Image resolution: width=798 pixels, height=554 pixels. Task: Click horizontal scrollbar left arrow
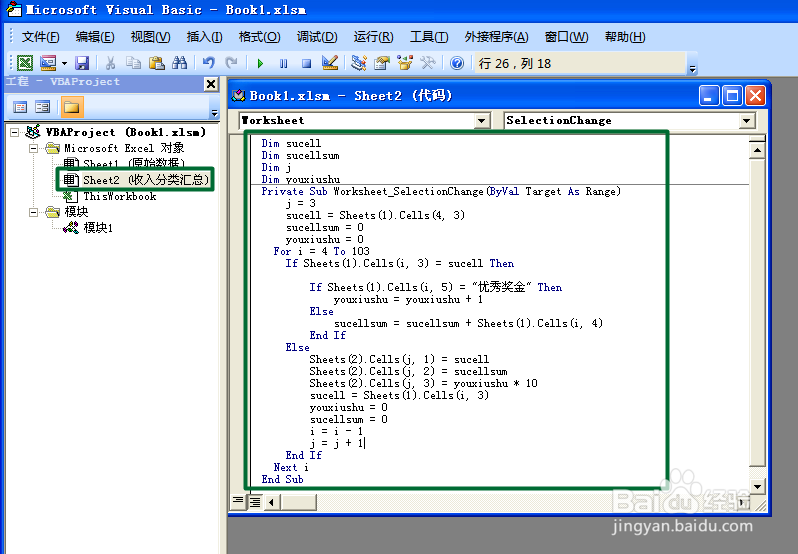pyautogui.click(x=271, y=502)
